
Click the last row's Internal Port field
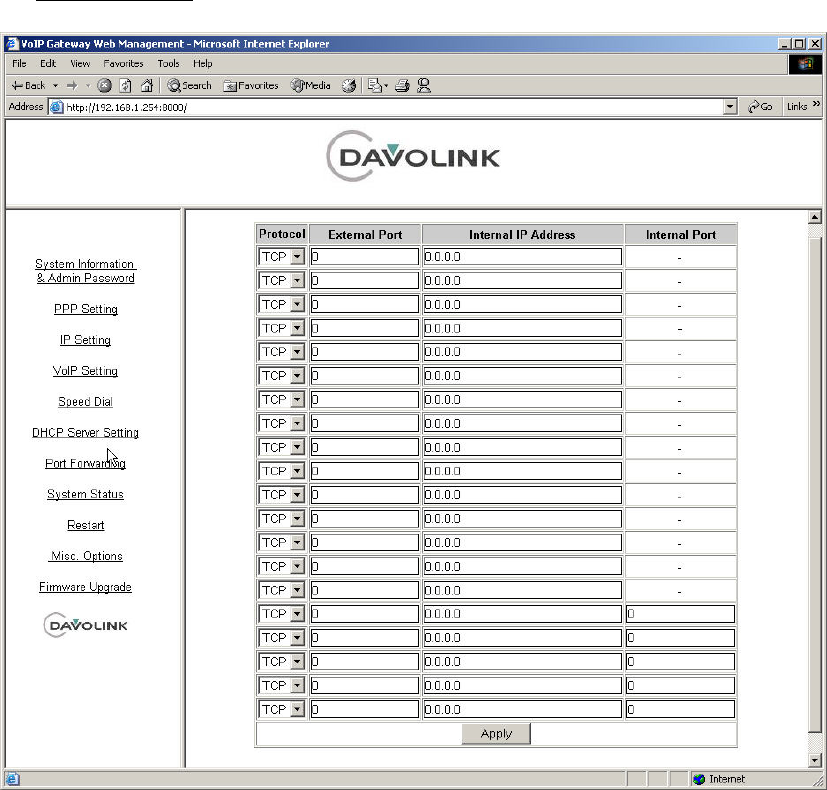680,709
